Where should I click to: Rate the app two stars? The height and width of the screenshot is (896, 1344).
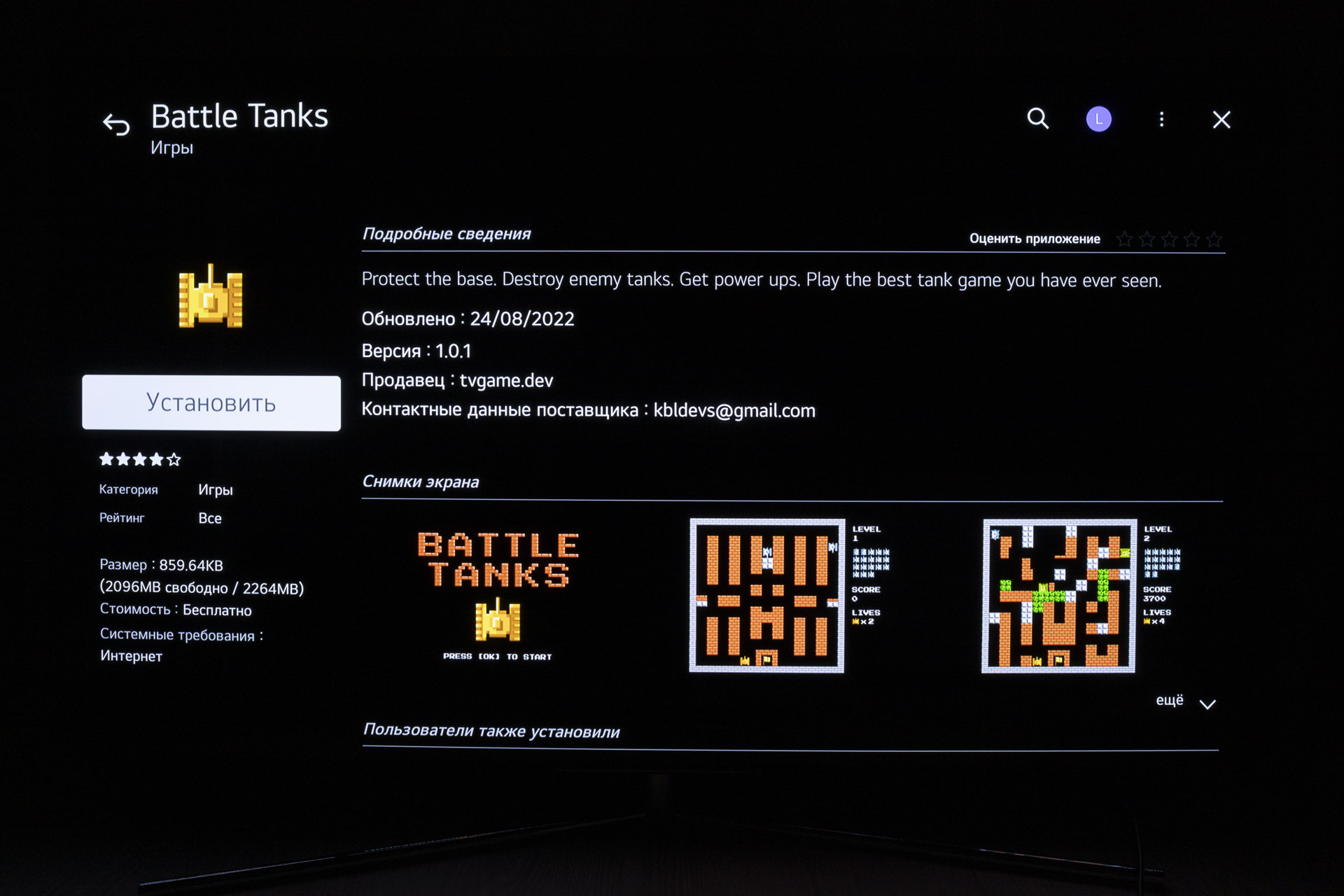point(1147,240)
